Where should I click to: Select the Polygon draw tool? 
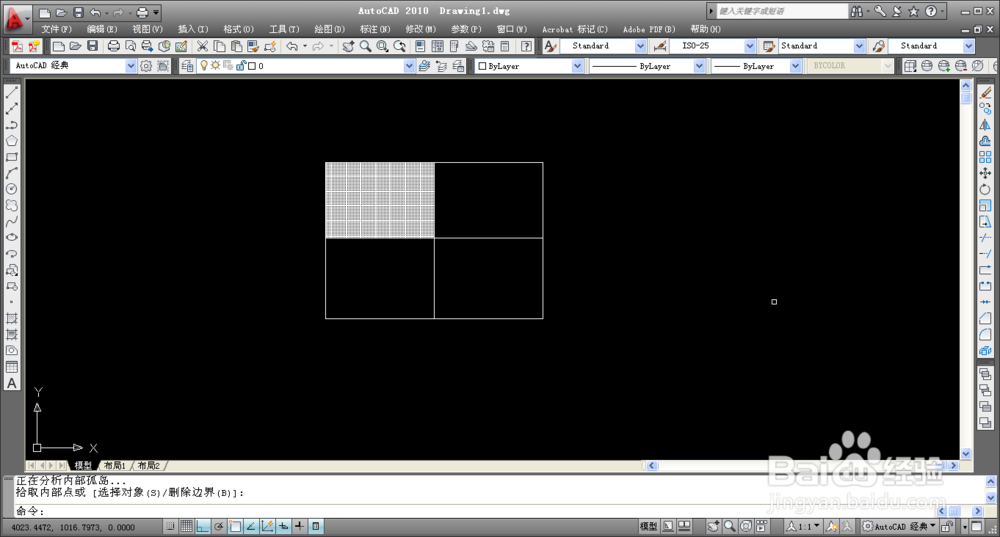[11, 141]
